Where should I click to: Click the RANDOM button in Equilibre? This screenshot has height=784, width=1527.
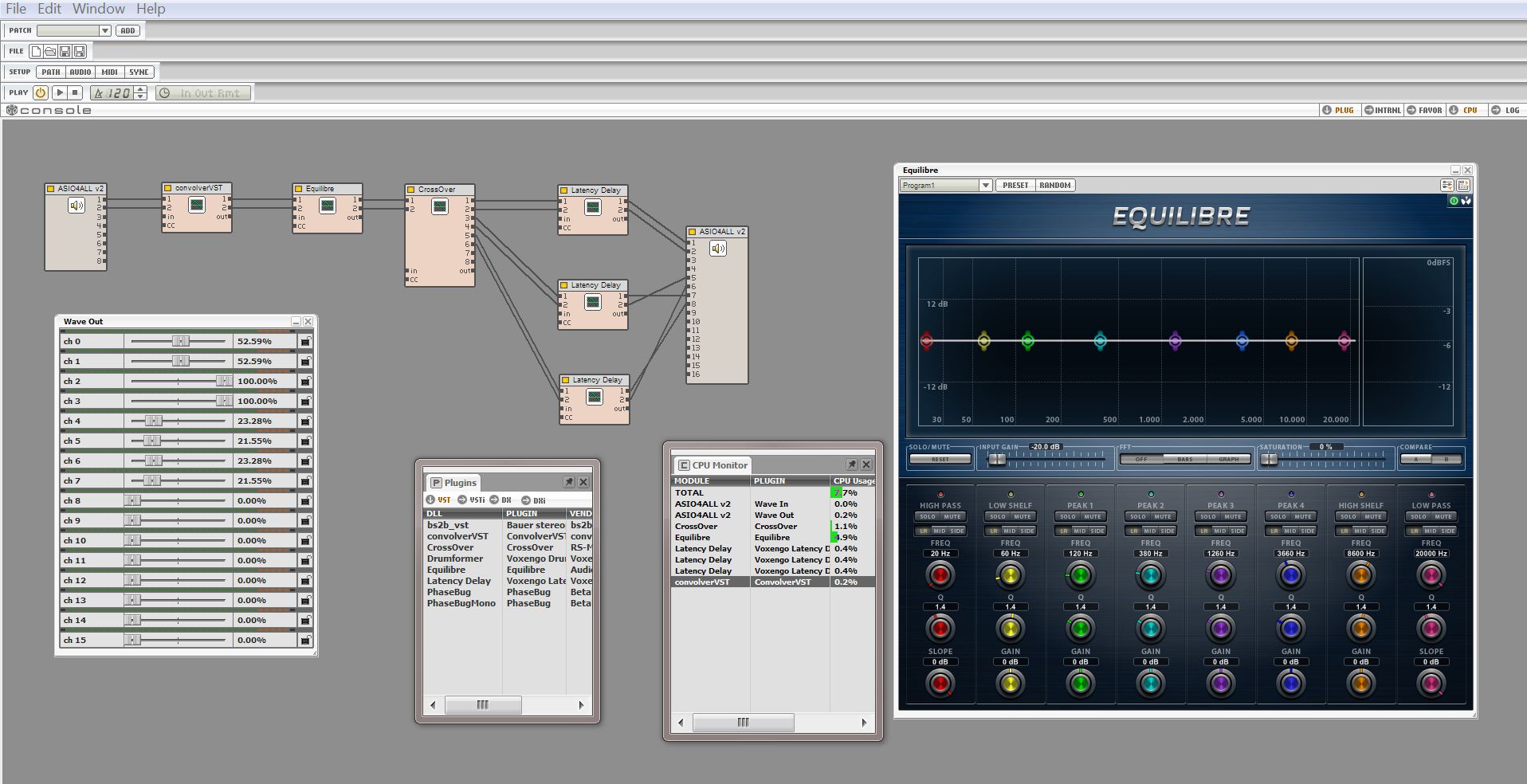click(1055, 185)
